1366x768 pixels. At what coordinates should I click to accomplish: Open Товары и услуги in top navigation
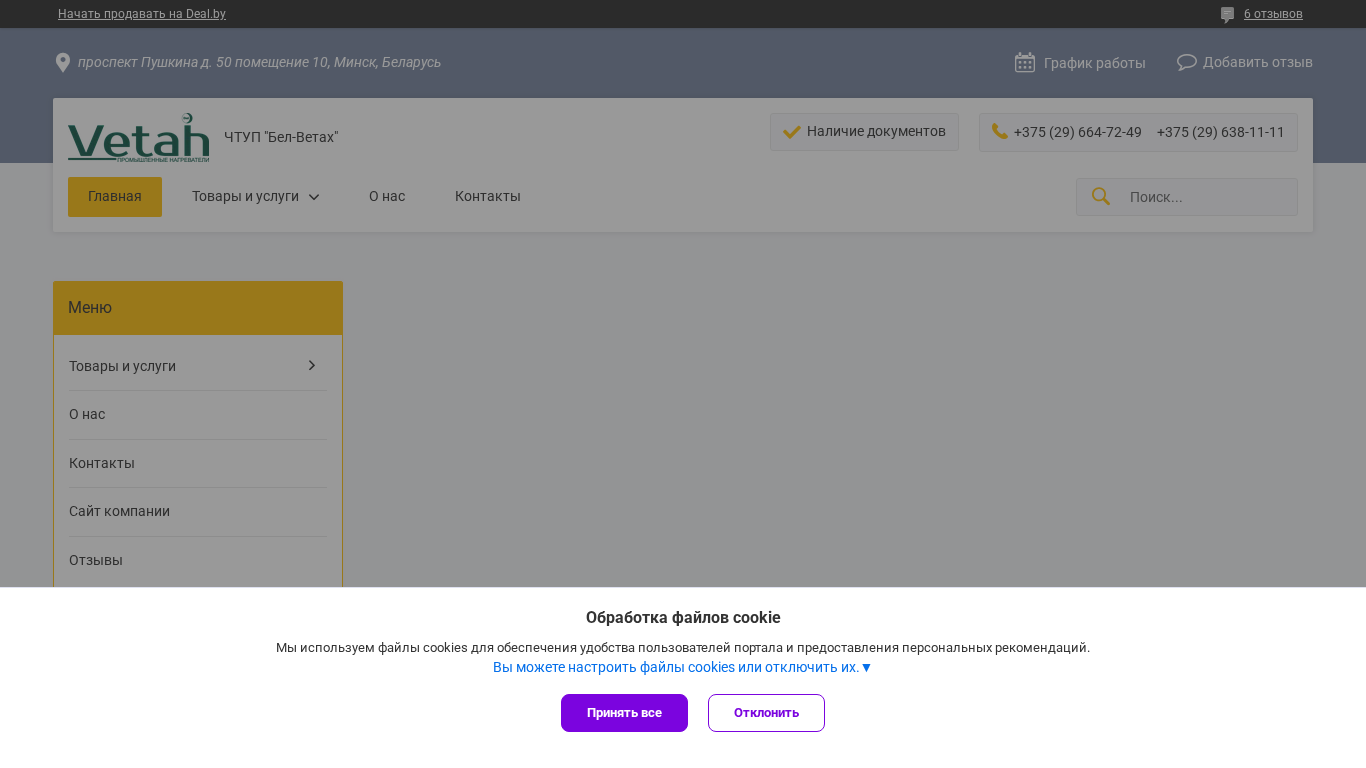coord(245,196)
